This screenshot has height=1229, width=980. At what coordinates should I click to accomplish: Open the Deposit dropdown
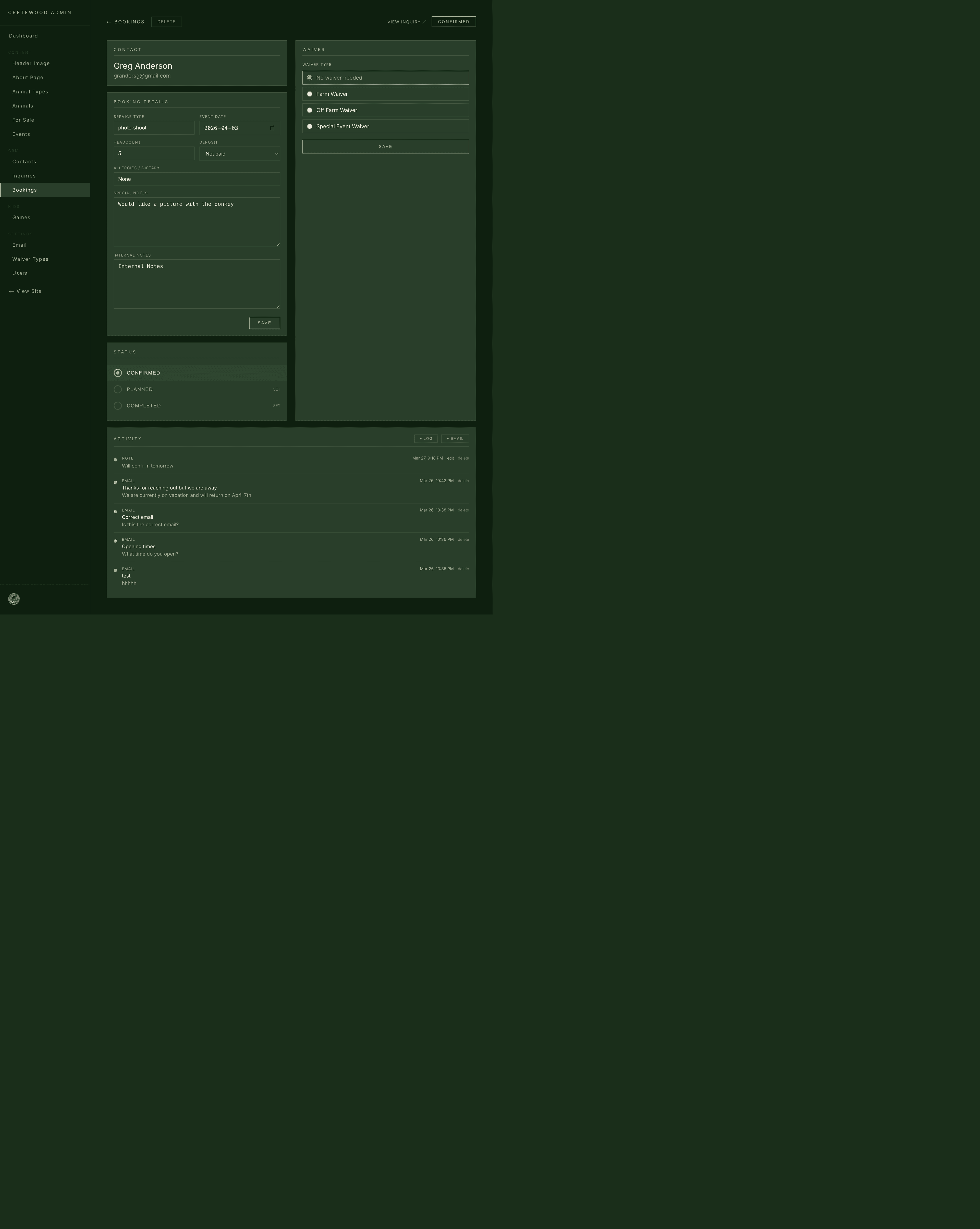239,154
